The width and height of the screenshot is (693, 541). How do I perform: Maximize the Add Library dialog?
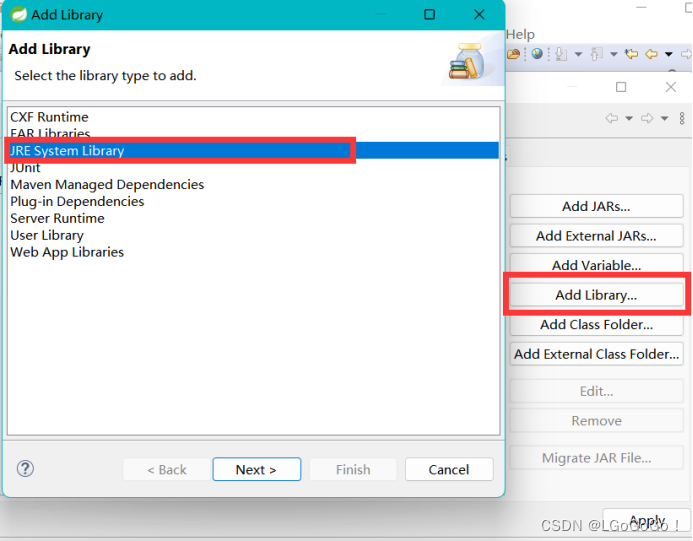coord(430,15)
